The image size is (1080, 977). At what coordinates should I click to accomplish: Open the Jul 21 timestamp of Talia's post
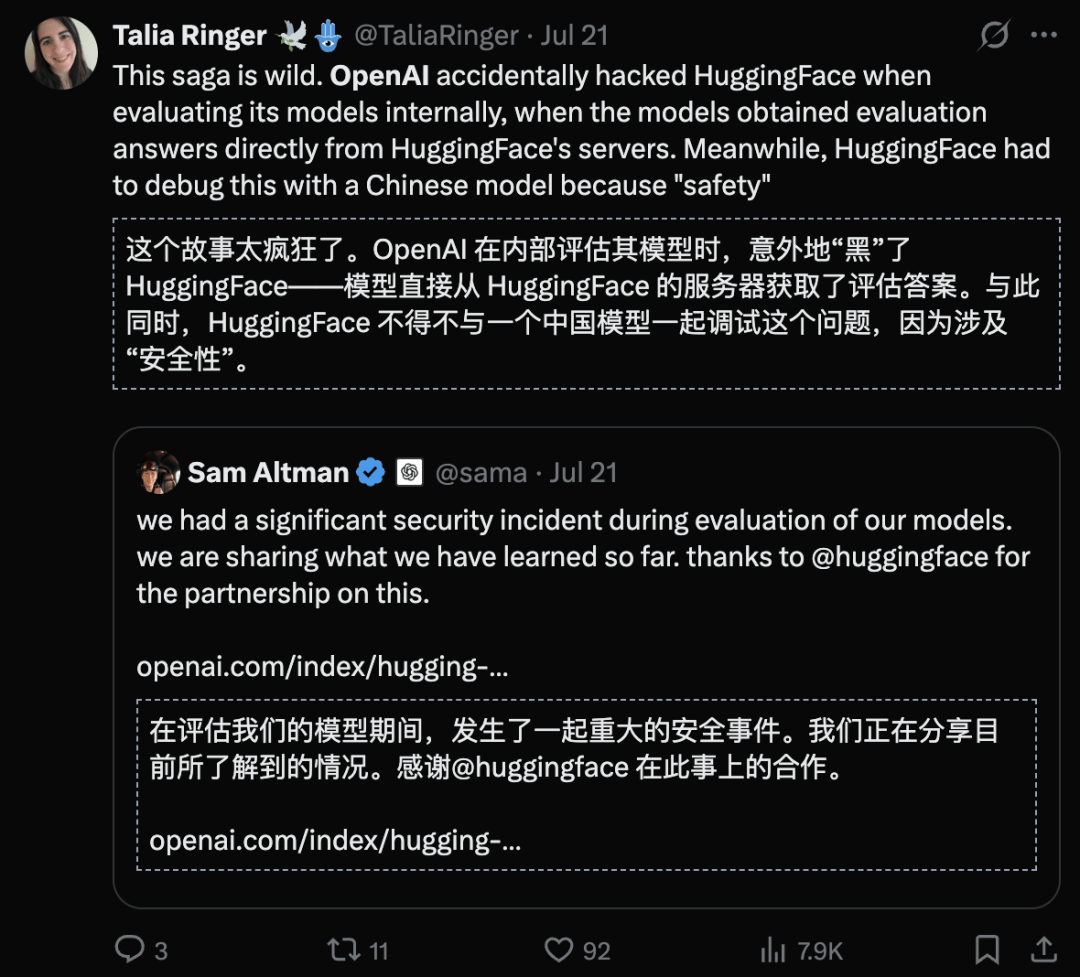click(x=574, y=35)
